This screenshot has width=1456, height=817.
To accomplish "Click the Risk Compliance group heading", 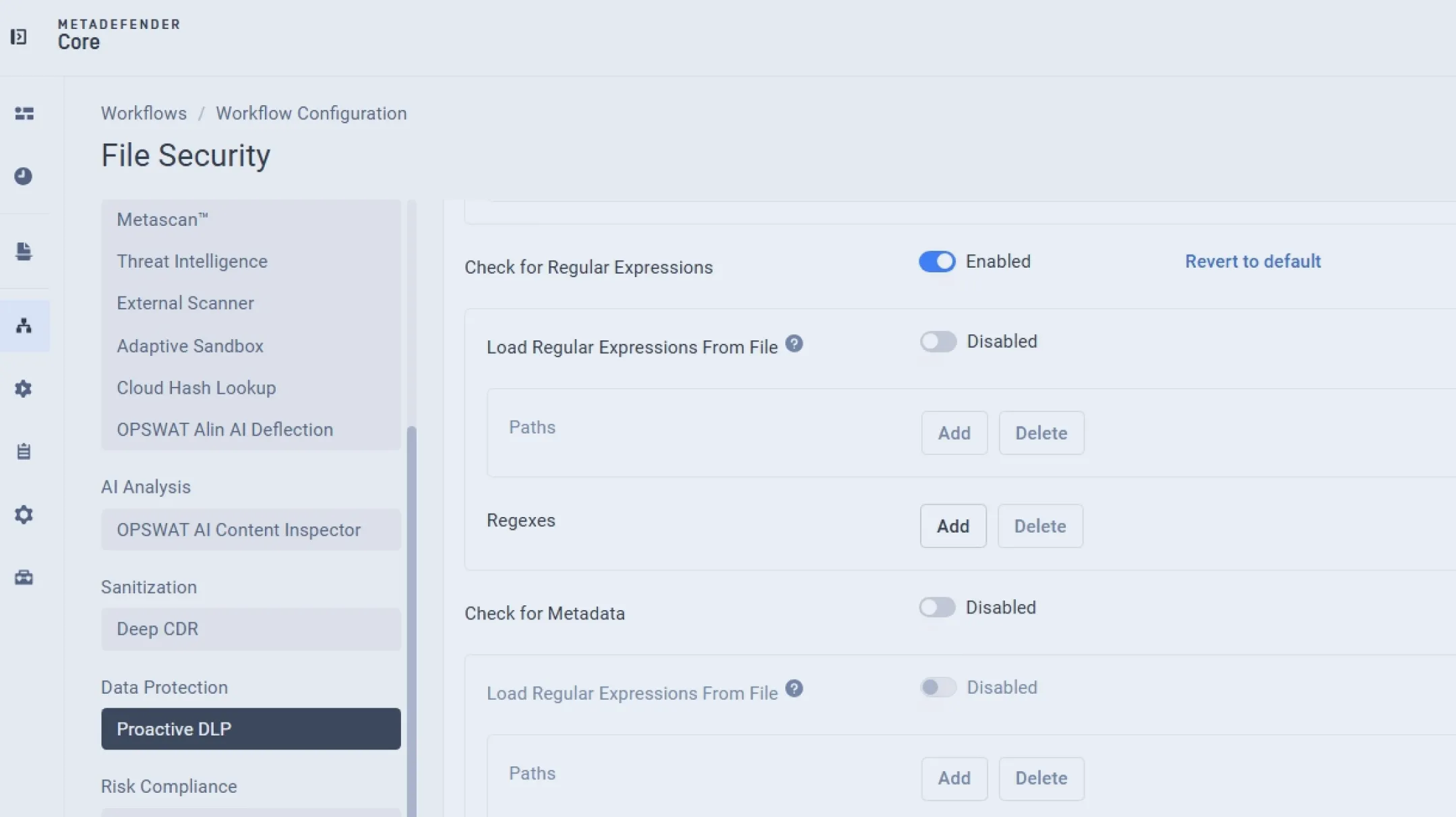I will tap(169, 787).
